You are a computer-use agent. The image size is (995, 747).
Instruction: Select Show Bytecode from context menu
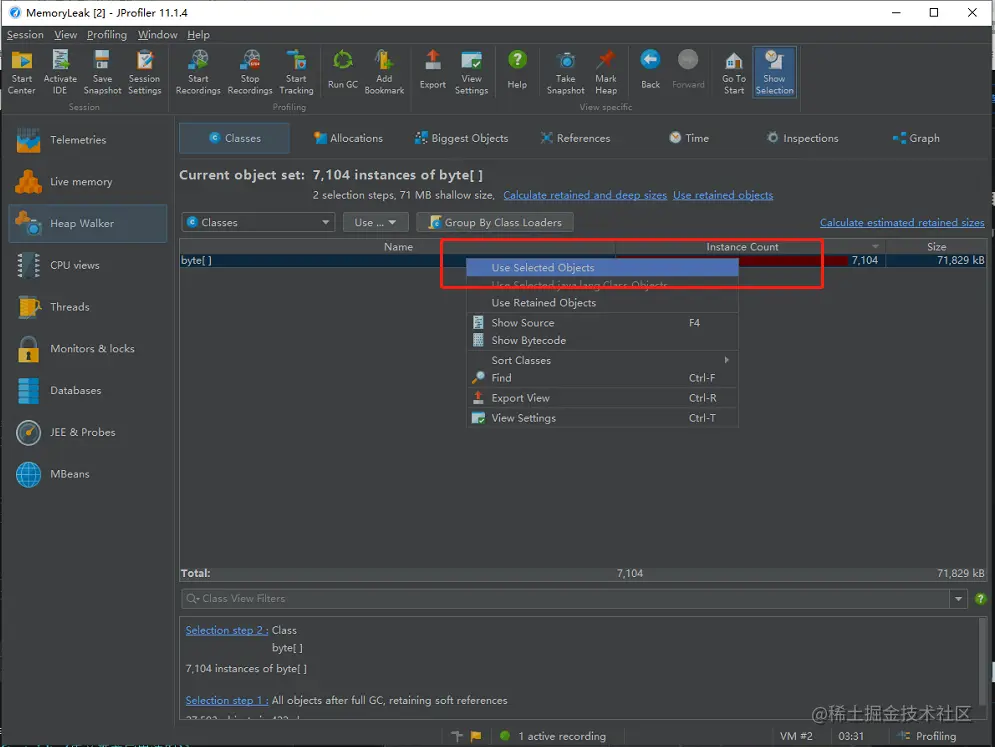[602, 340]
